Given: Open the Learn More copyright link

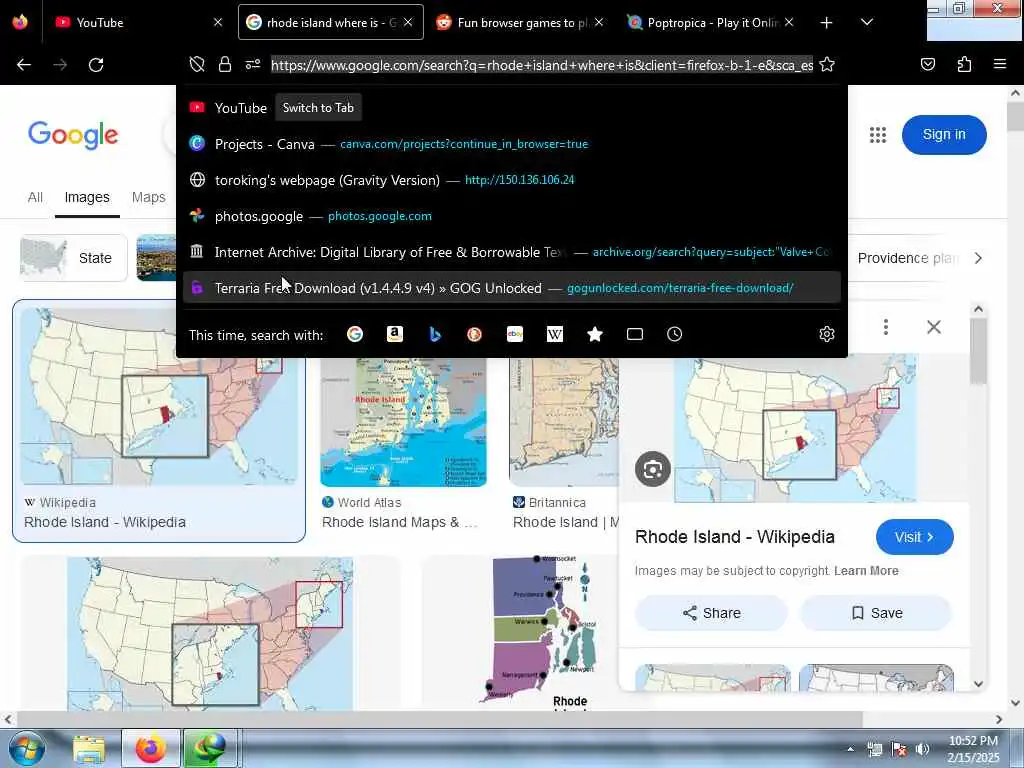Looking at the screenshot, I should pyautogui.click(x=866, y=571).
